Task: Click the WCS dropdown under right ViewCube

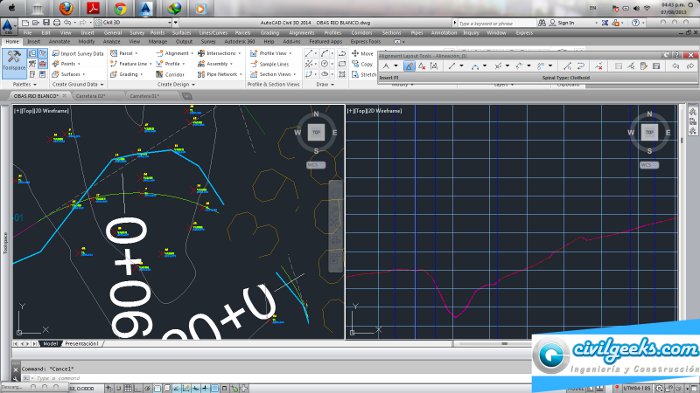Action: pos(649,165)
